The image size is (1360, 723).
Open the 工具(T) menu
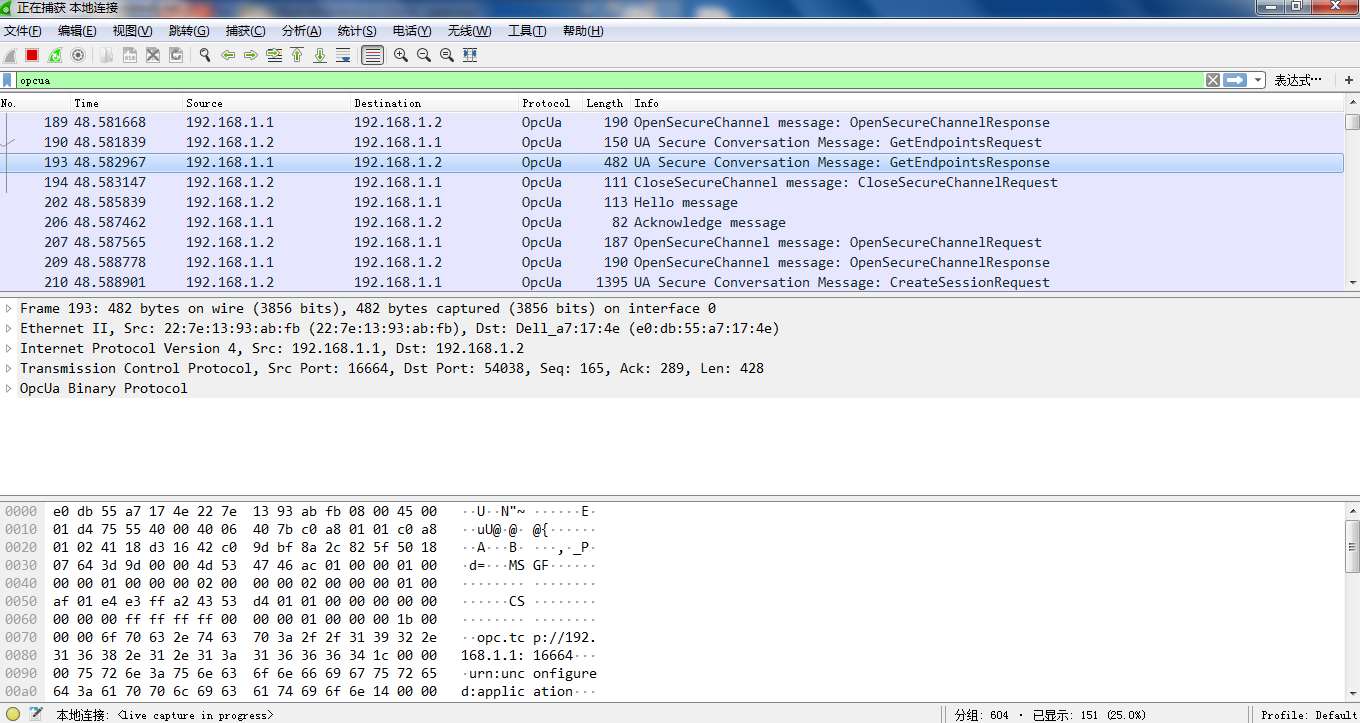click(x=527, y=31)
